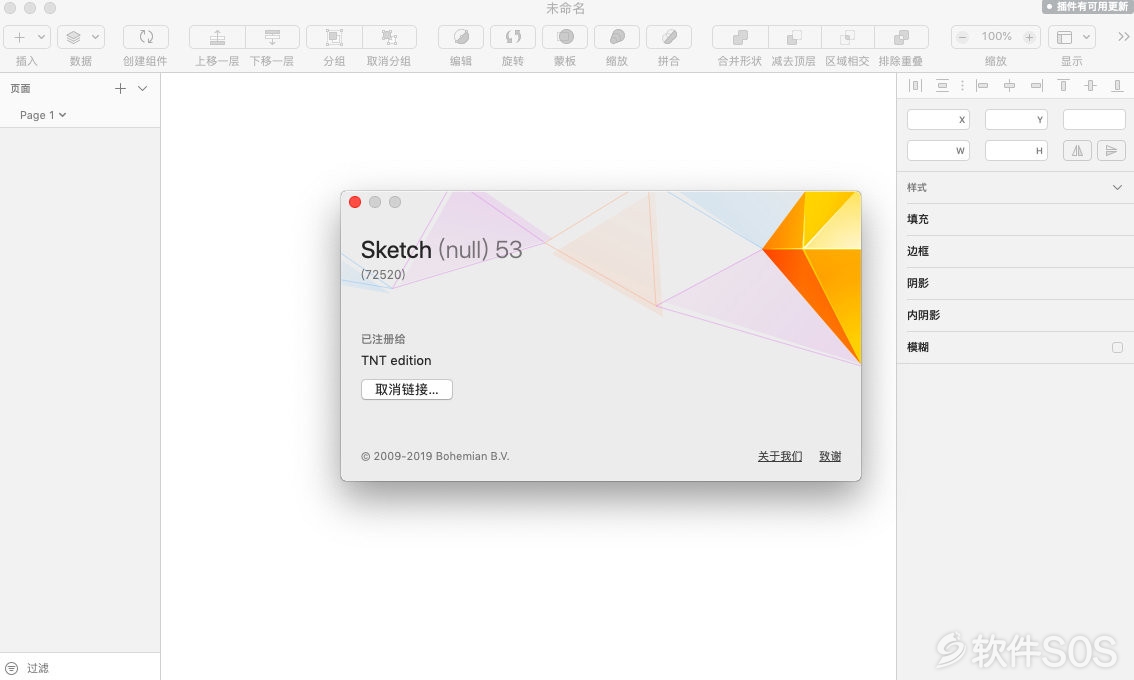Click the 拼合 flatten icon
The height and width of the screenshot is (680, 1134).
(x=669, y=37)
